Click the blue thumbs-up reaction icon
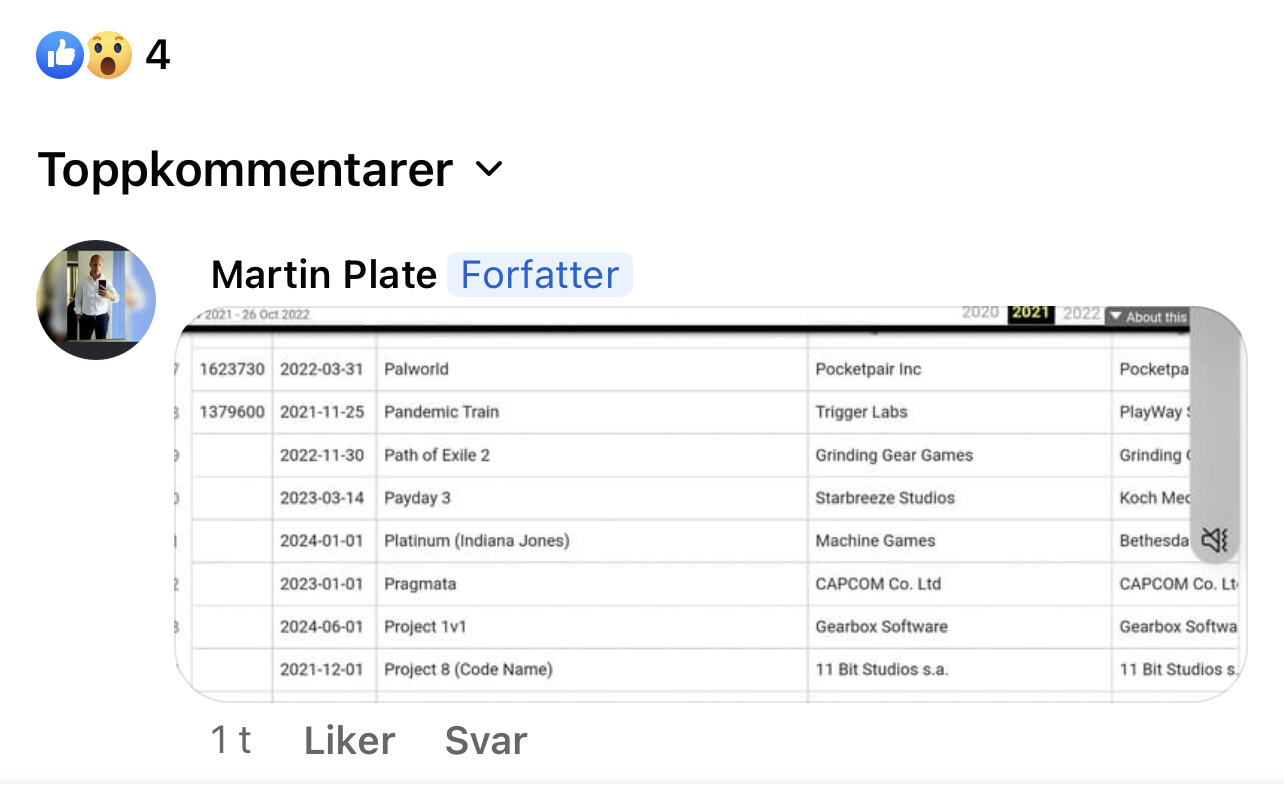 (59, 54)
